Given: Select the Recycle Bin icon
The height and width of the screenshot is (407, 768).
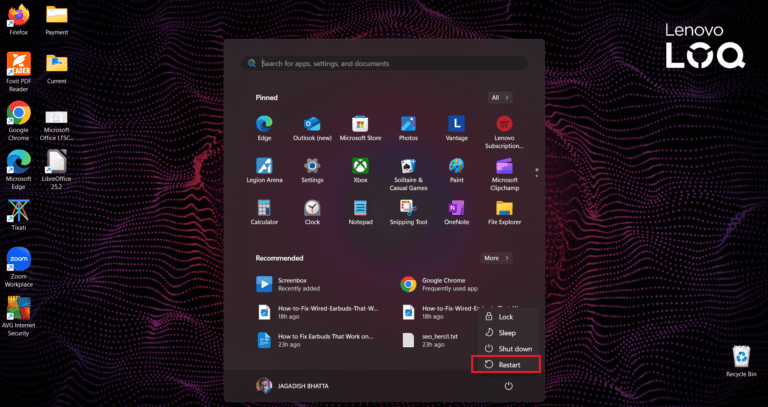Looking at the screenshot, I should tap(741, 361).
